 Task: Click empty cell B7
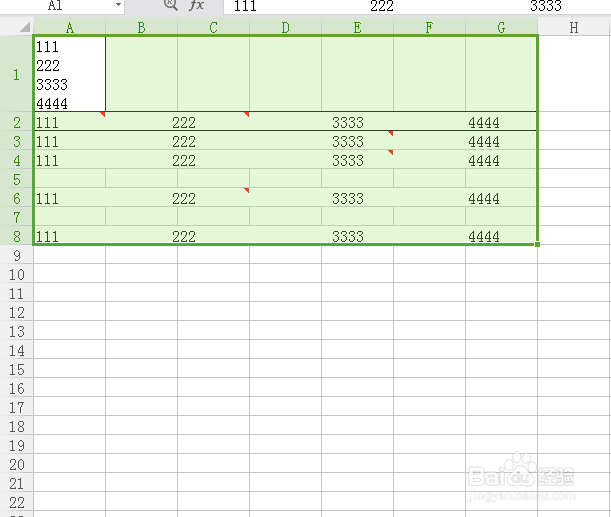coord(141,217)
